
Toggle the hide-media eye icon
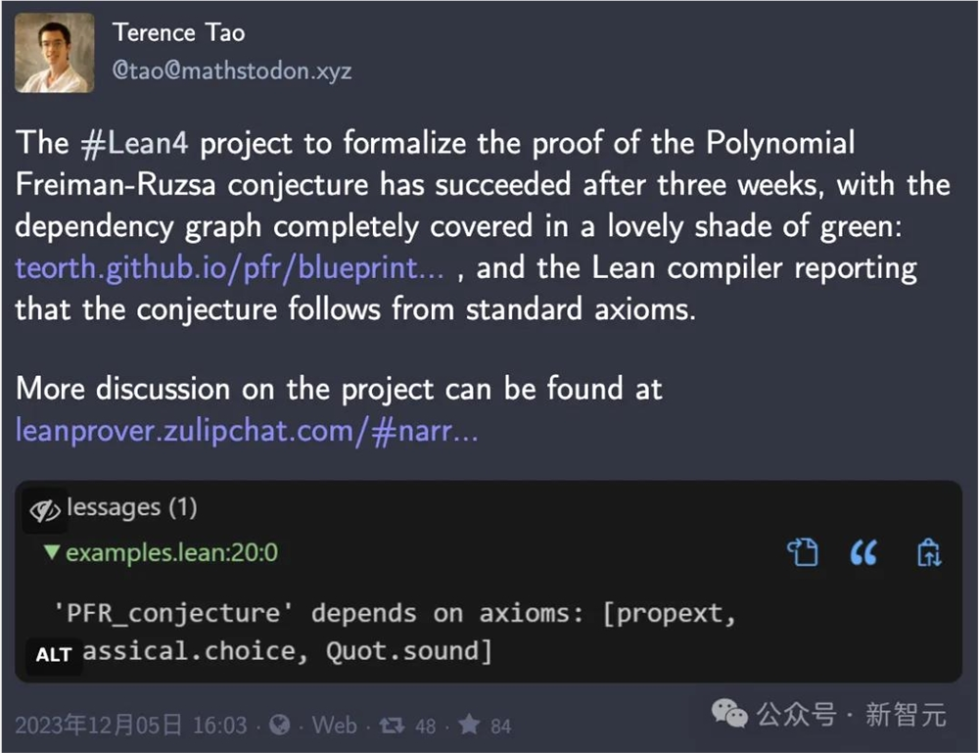45,510
